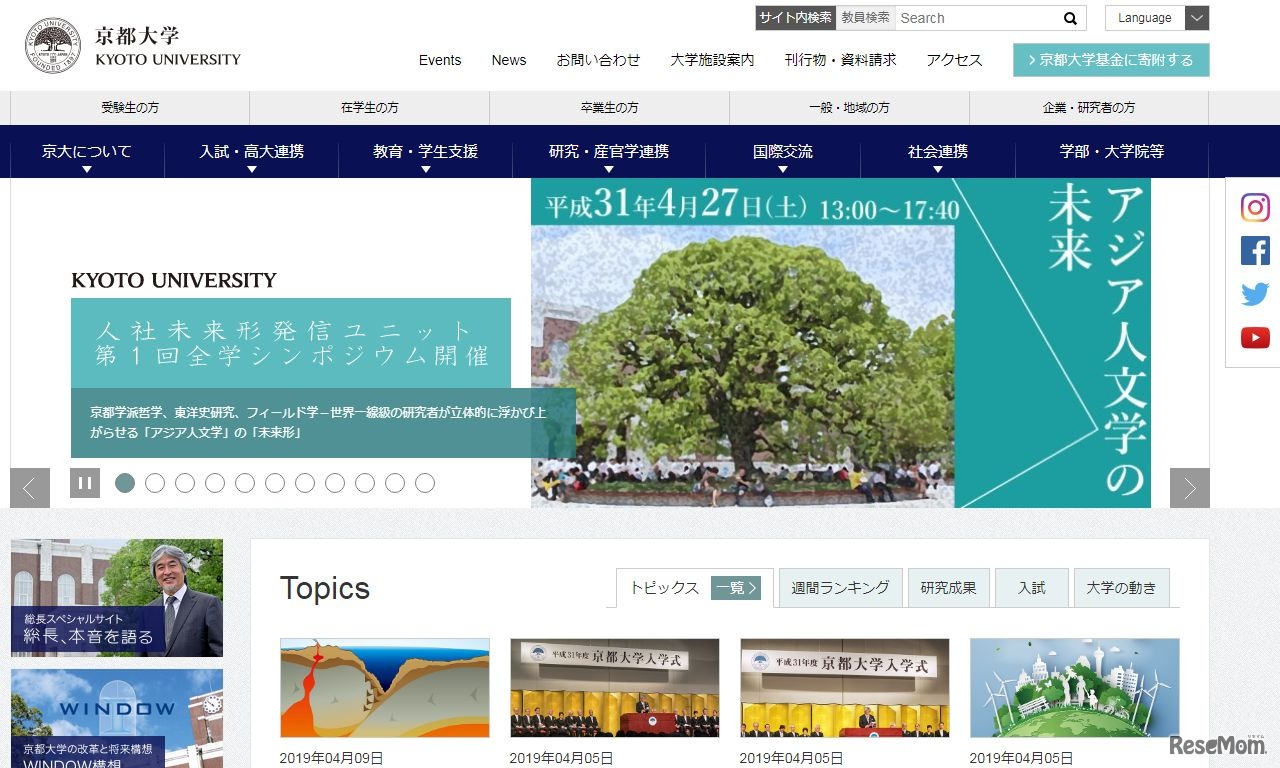Click the 京都大学入学式 news thumbnail

tap(614, 687)
